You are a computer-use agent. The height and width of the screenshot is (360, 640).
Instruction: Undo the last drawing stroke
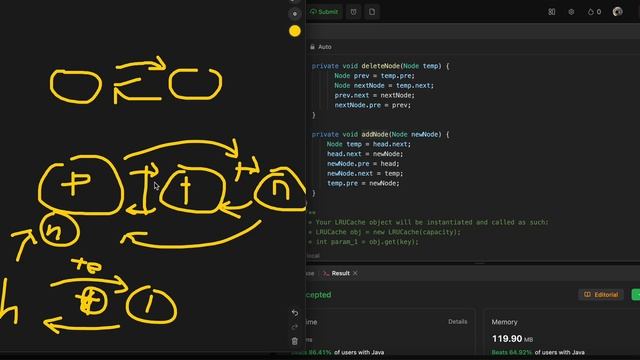point(295,313)
